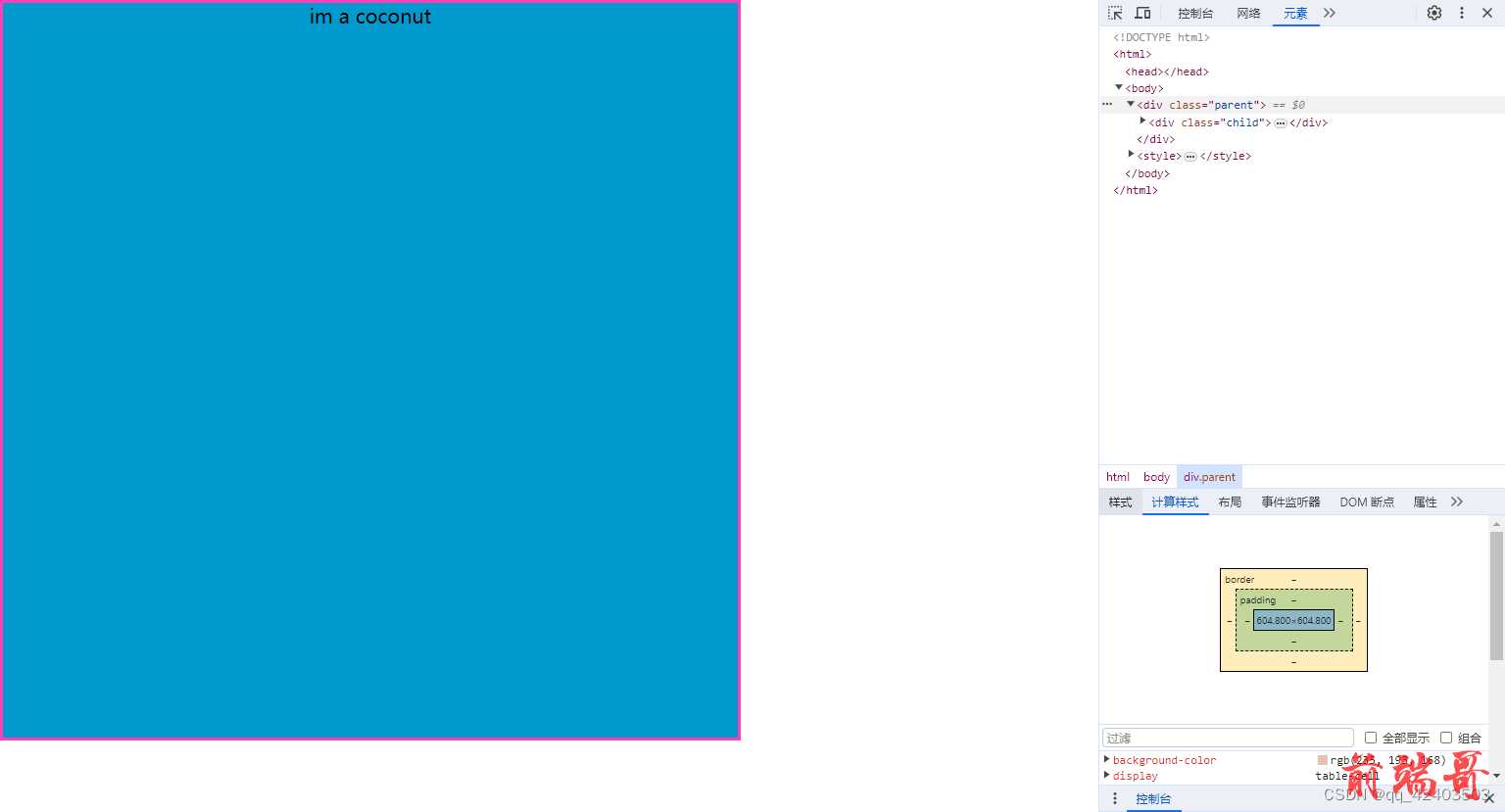Select the closing </body> tag line
The image size is (1505, 812).
(1147, 173)
